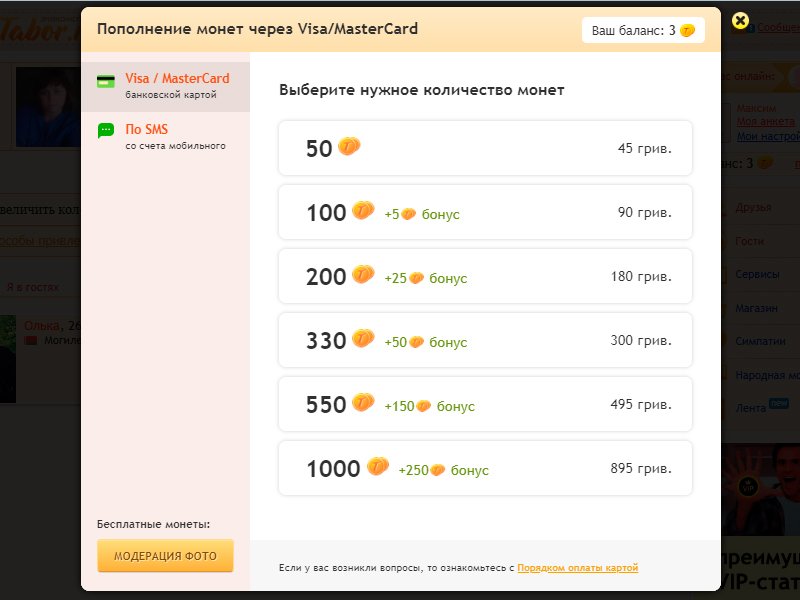Click the profile photo on the background page
800x600 pixels.
(x=48, y=107)
